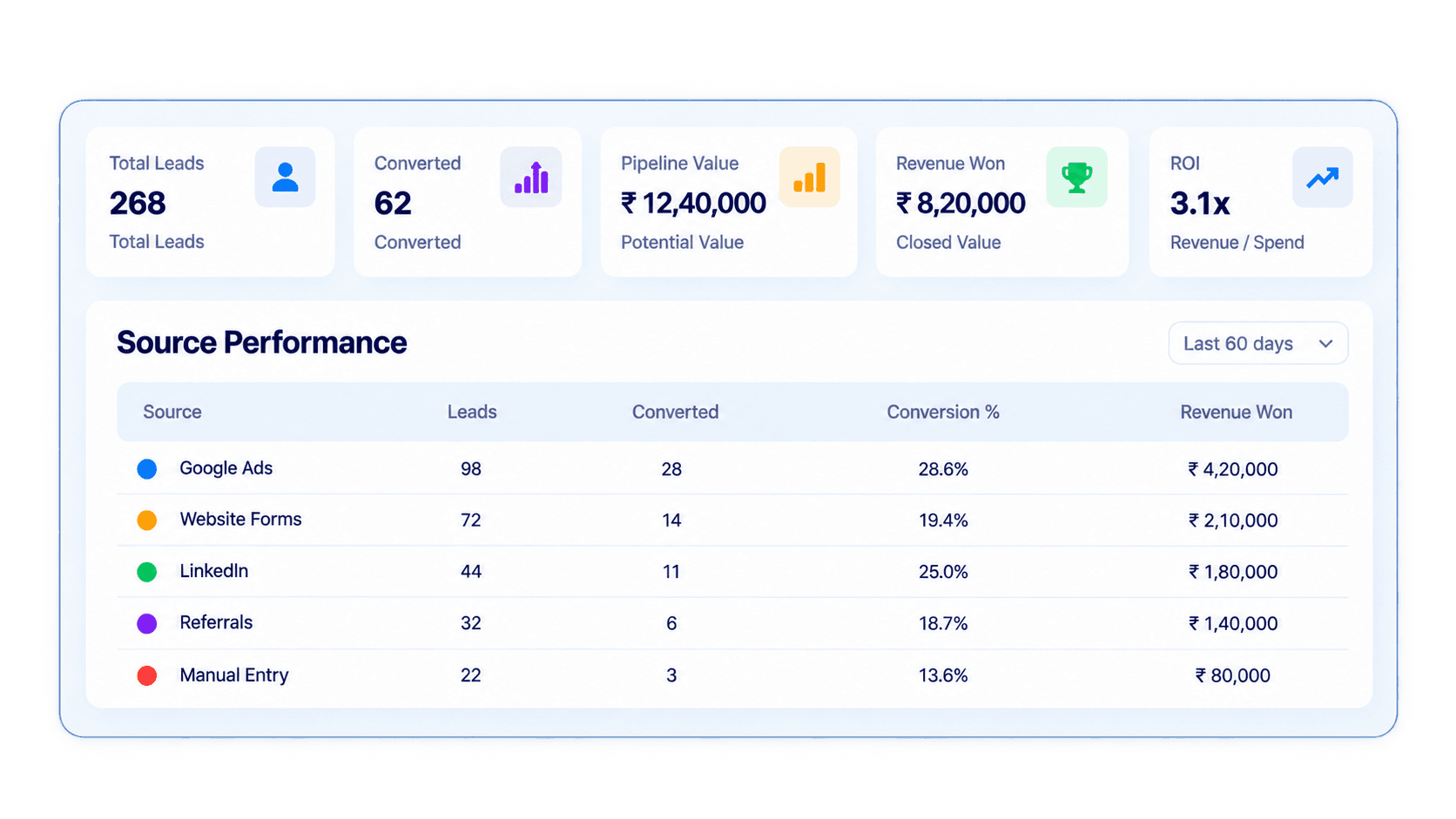The width and height of the screenshot is (1456, 819).
Task: Click the Pipeline Value orange bars icon
Action: [x=809, y=178]
